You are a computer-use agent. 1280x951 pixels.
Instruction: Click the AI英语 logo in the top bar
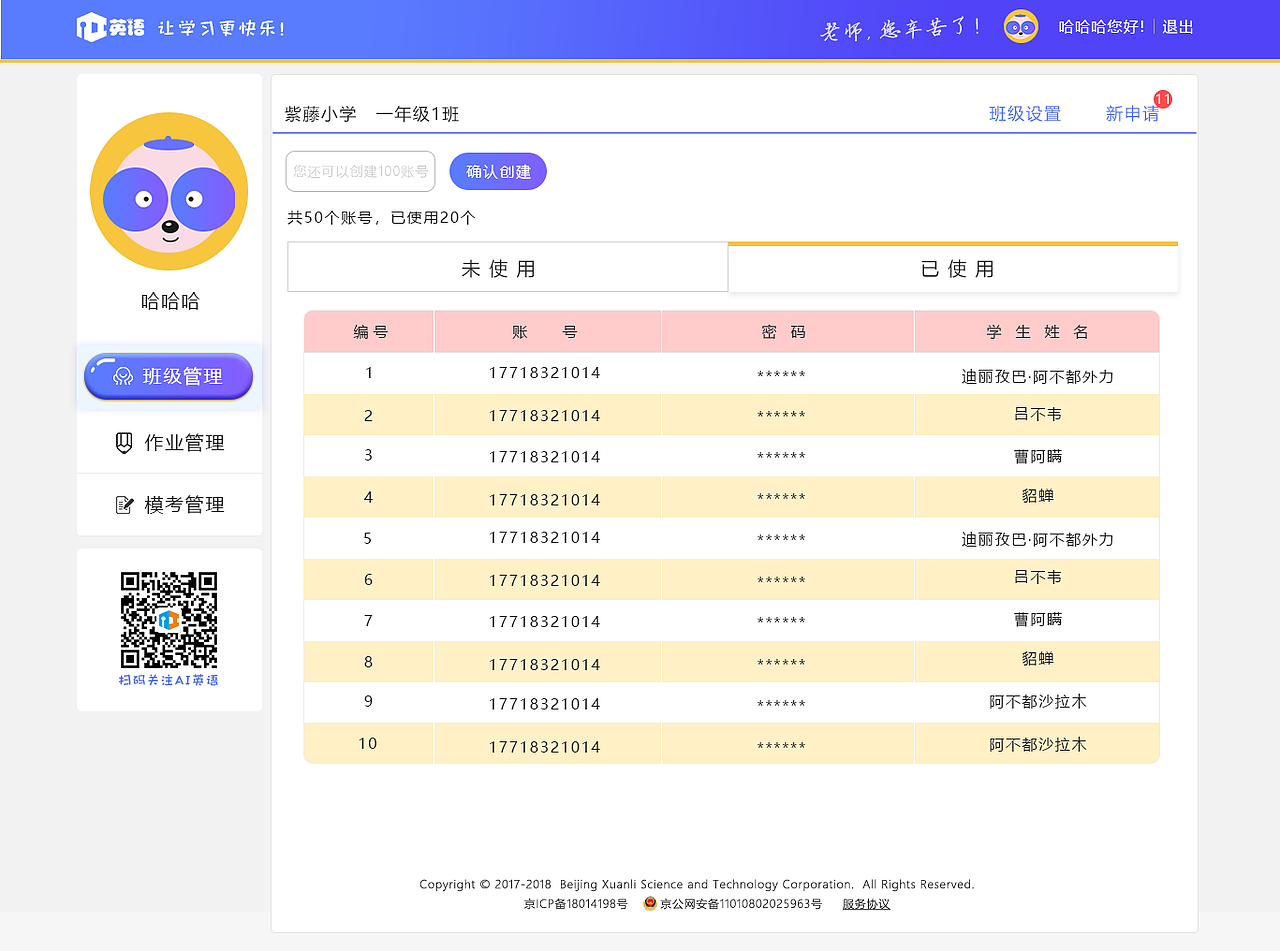(x=110, y=27)
